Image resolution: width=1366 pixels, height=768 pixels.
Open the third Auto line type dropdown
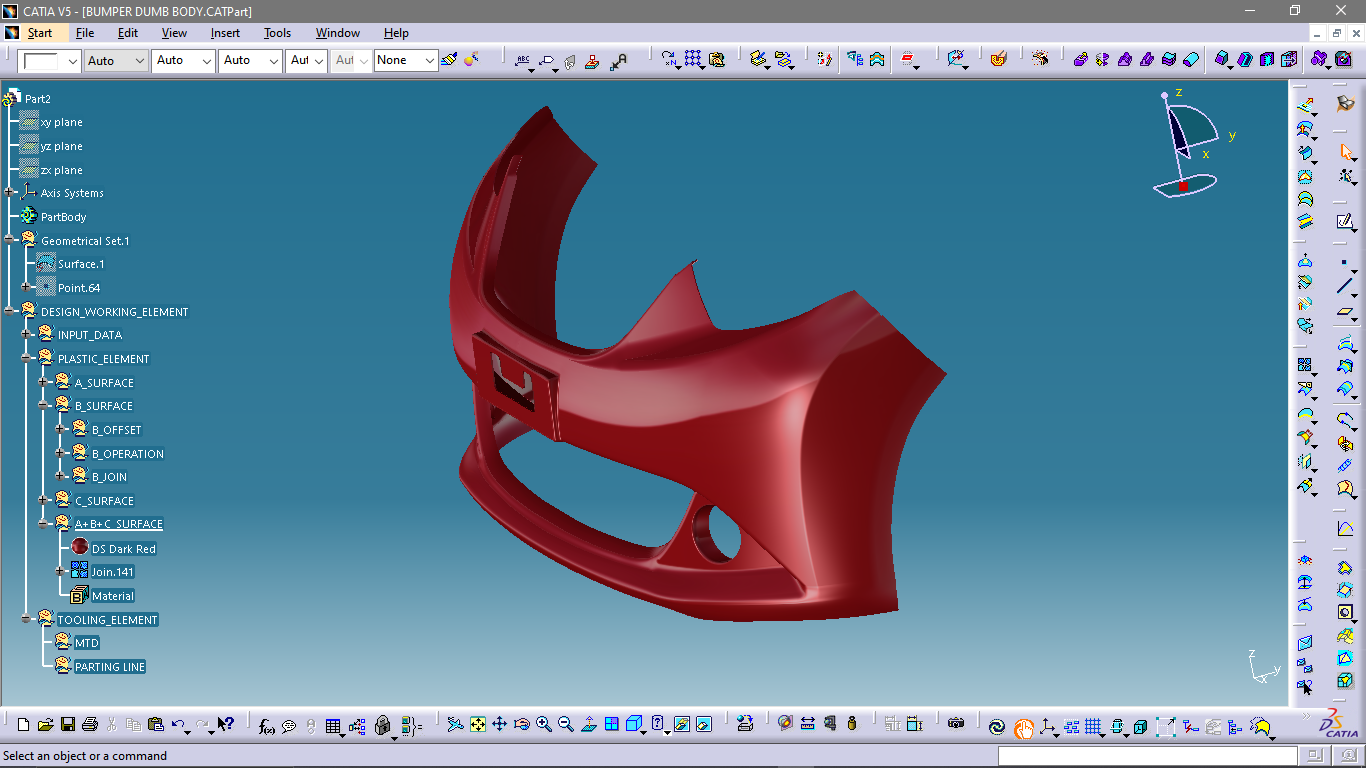coord(274,61)
